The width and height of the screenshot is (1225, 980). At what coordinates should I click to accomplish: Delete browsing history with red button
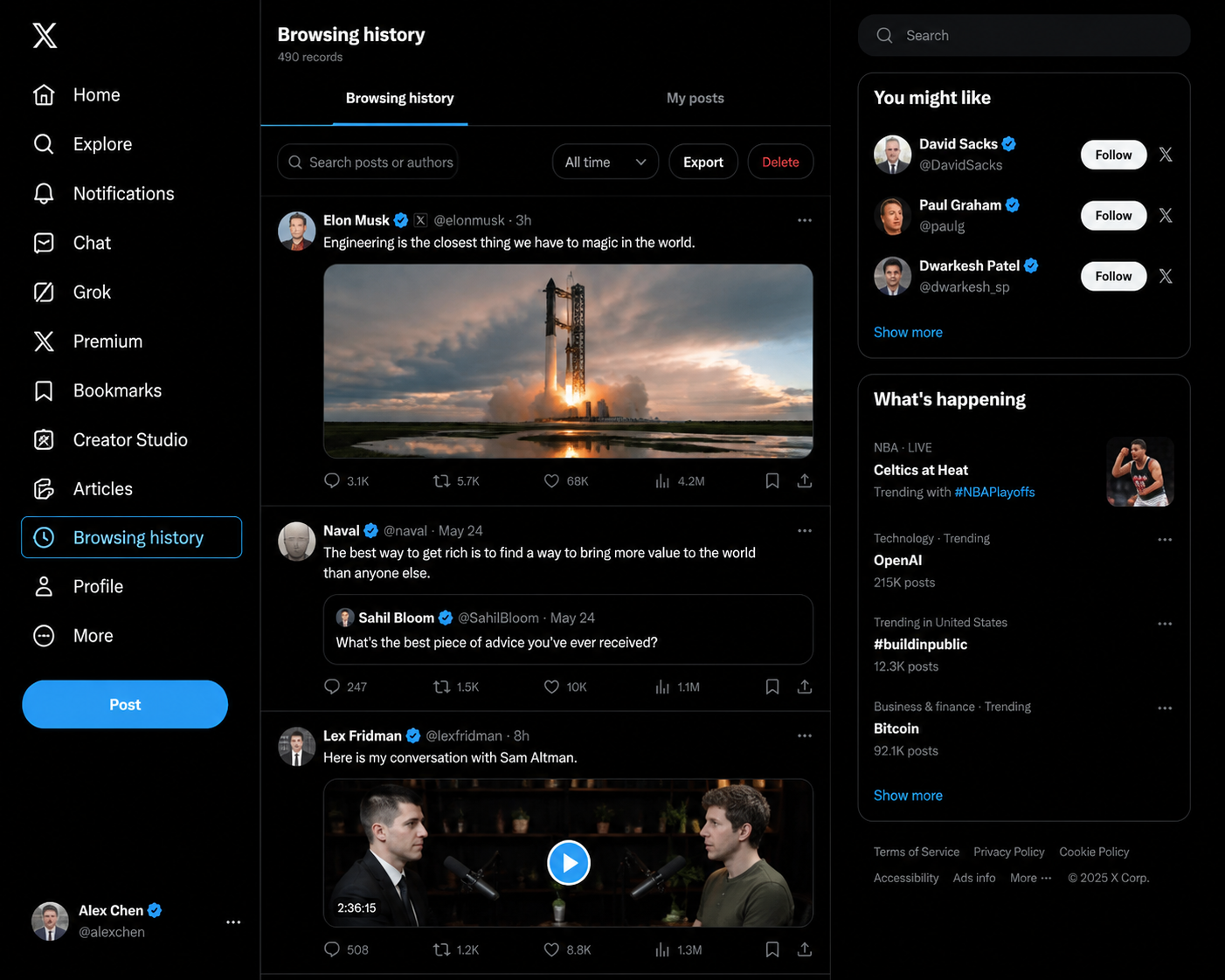point(780,162)
